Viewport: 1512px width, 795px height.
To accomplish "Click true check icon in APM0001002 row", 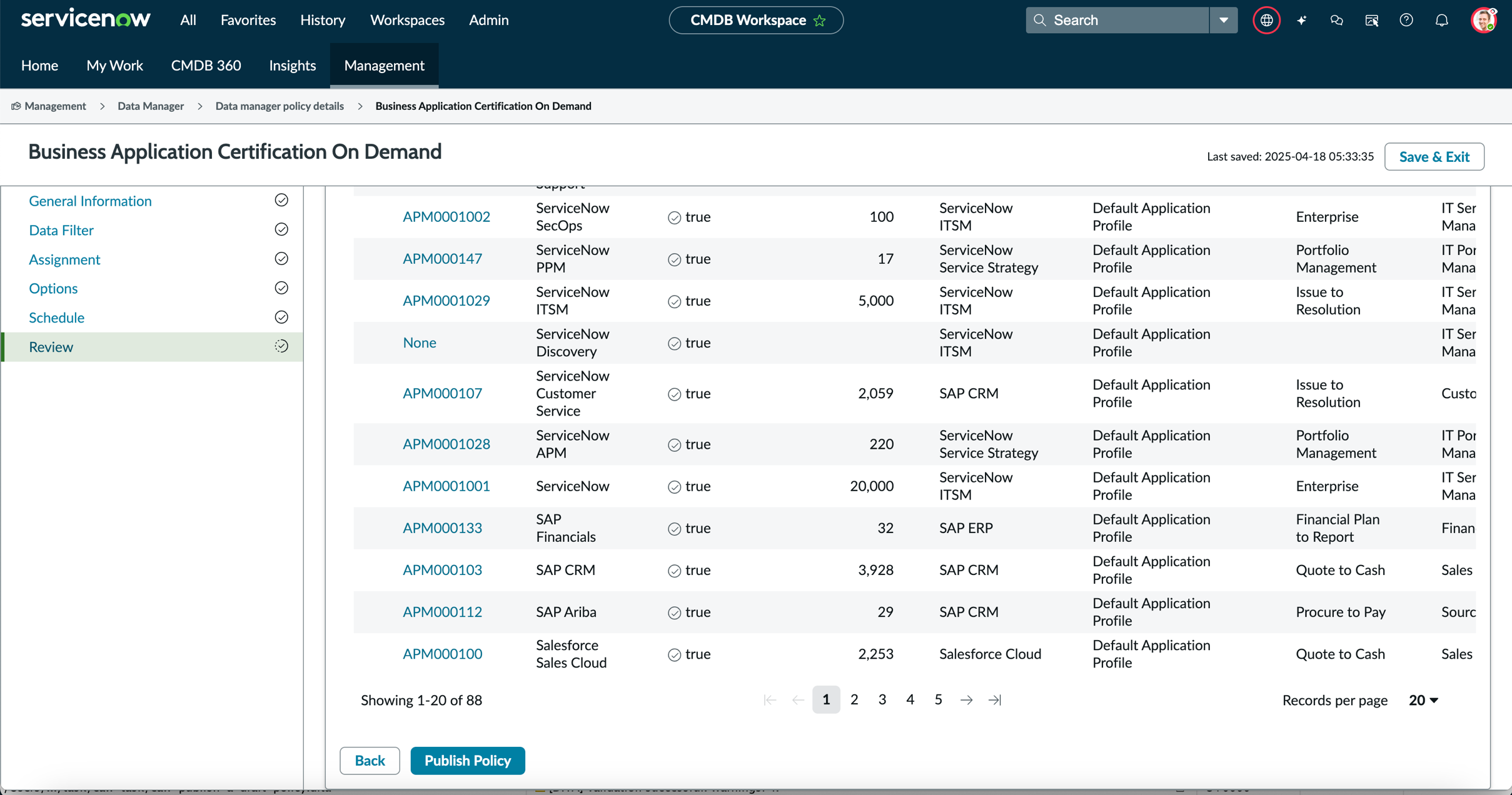I will pyautogui.click(x=674, y=217).
